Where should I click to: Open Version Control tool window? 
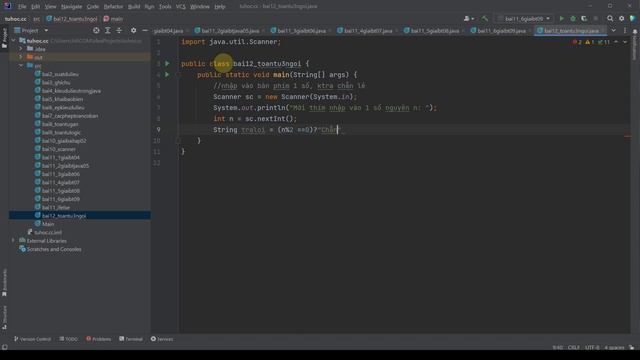[32, 339]
